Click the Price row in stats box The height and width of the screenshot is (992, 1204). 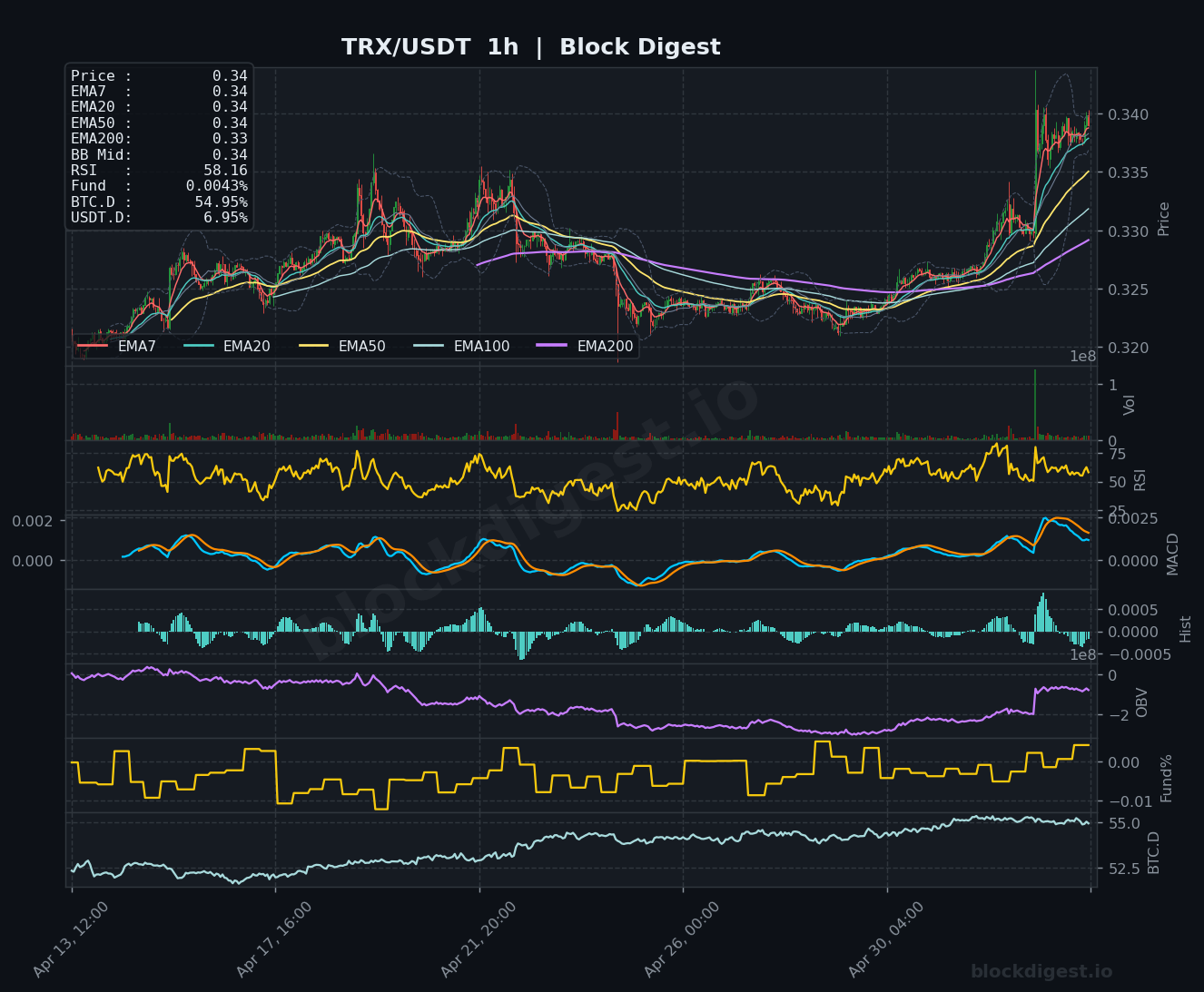(159, 75)
